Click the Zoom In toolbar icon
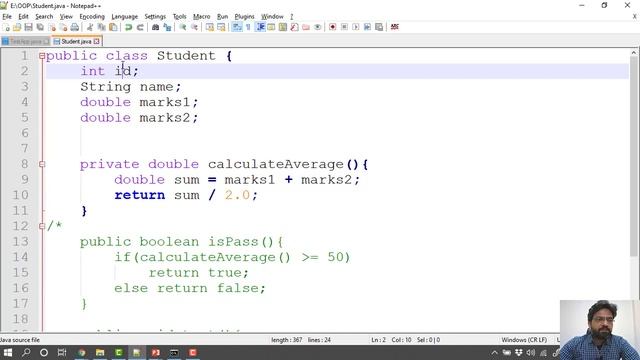 (x=182, y=27)
